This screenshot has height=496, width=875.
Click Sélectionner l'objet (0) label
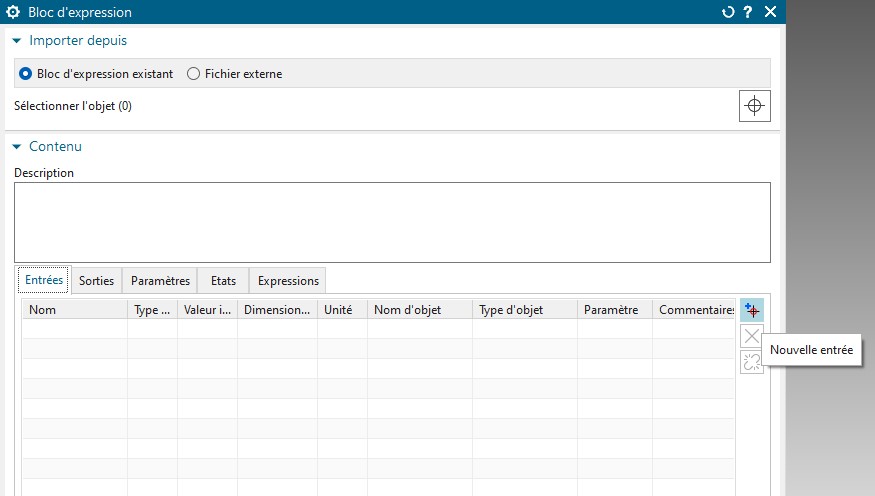[x=73, y=106]
